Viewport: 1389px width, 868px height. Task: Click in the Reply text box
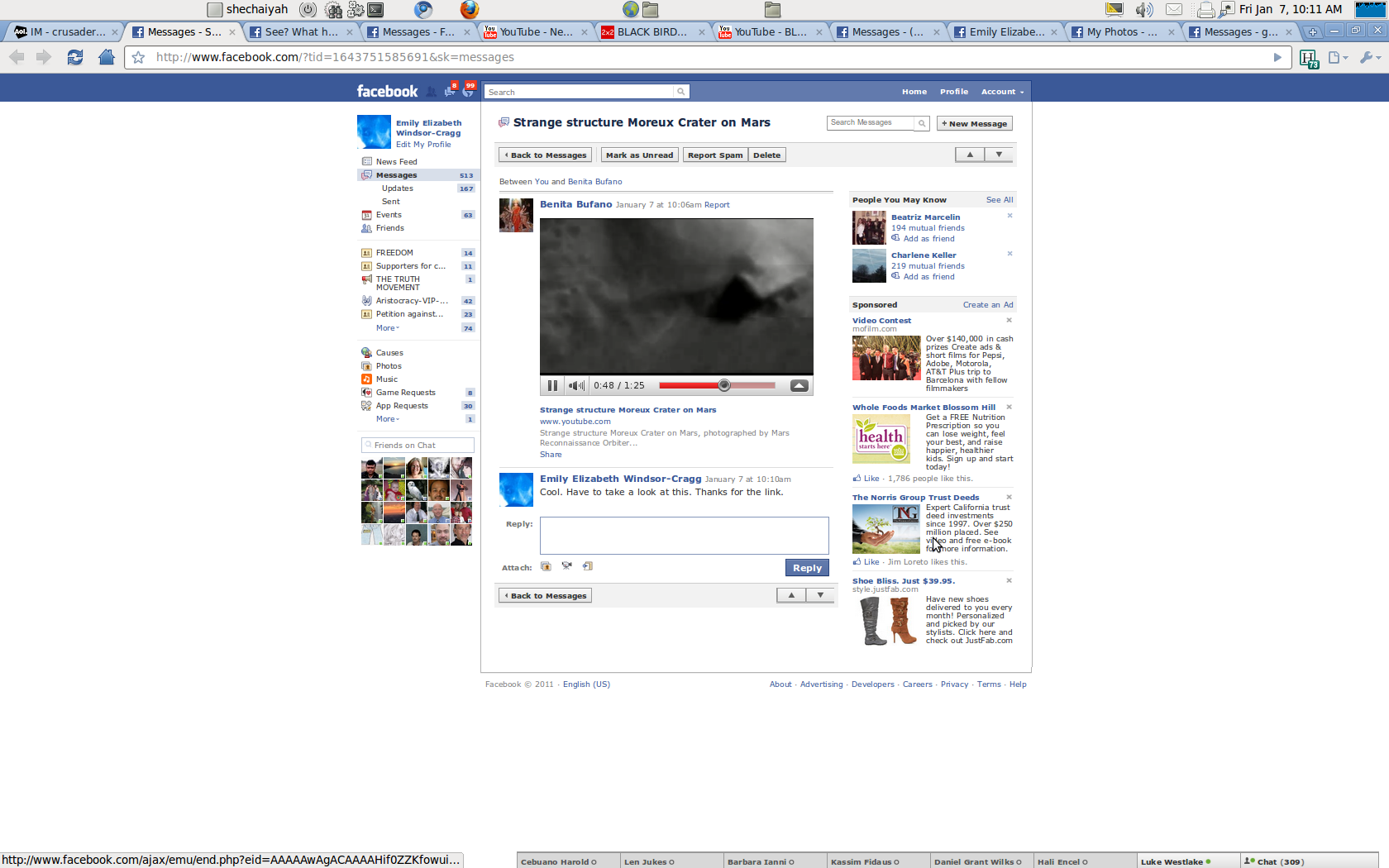pyautogui.click(x=685, y=536)
